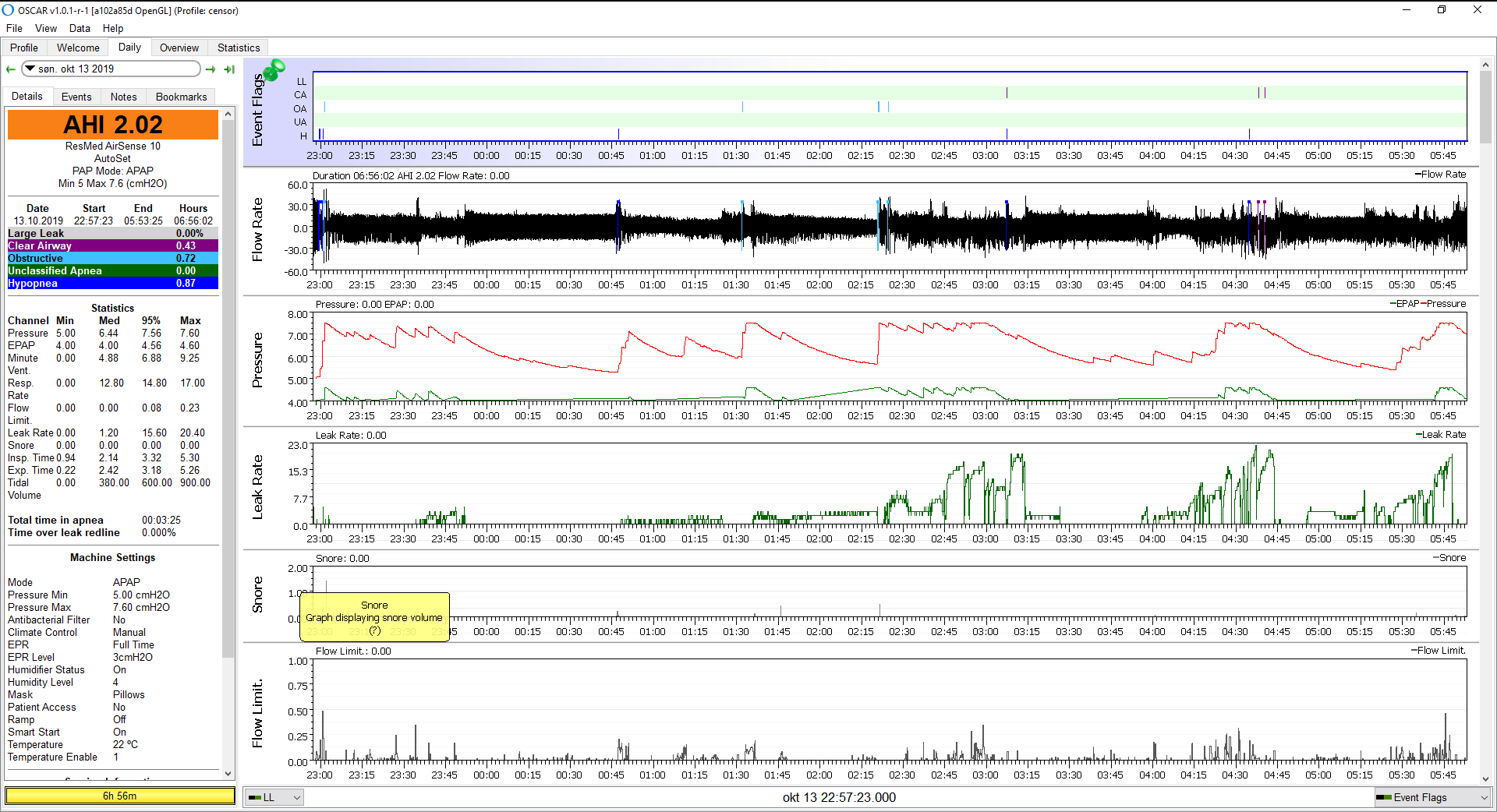This screenshot has width=1497, height=812.
Task: Go to previous day with left green arrow
Action: [11, 69]
